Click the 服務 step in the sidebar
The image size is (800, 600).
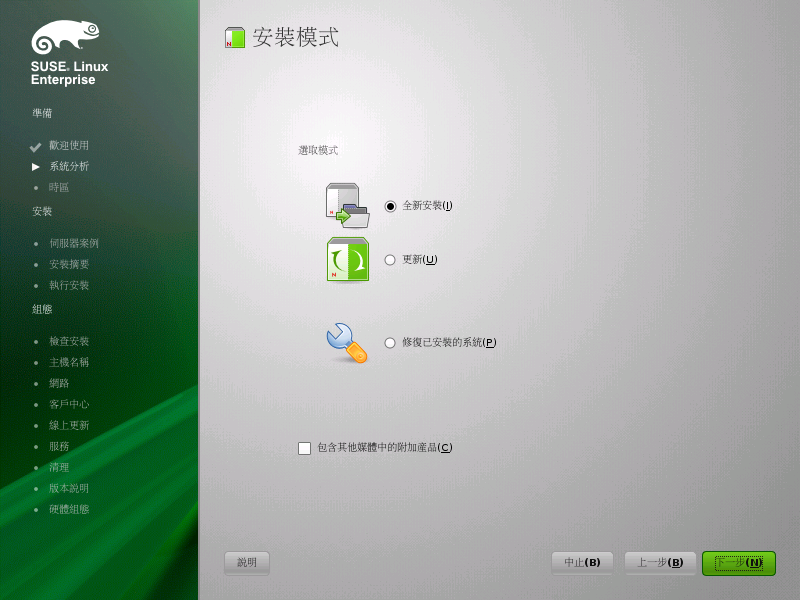click(x=59, y=446)
